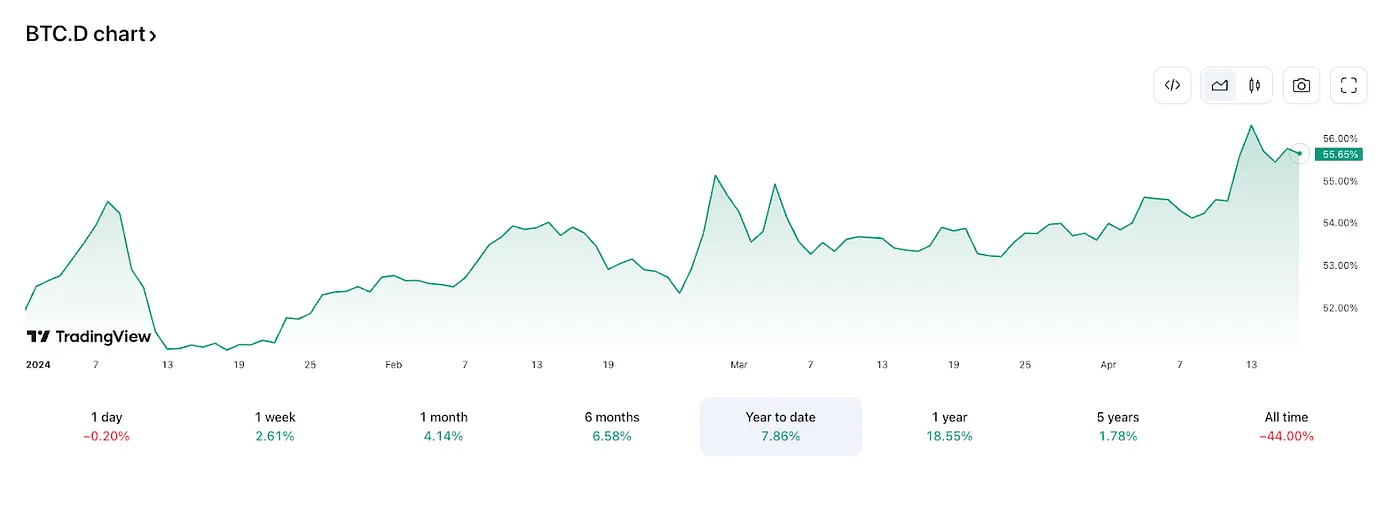Open the embed code icon
The image size is (1400, 507).
click(x=1172, y=85)
